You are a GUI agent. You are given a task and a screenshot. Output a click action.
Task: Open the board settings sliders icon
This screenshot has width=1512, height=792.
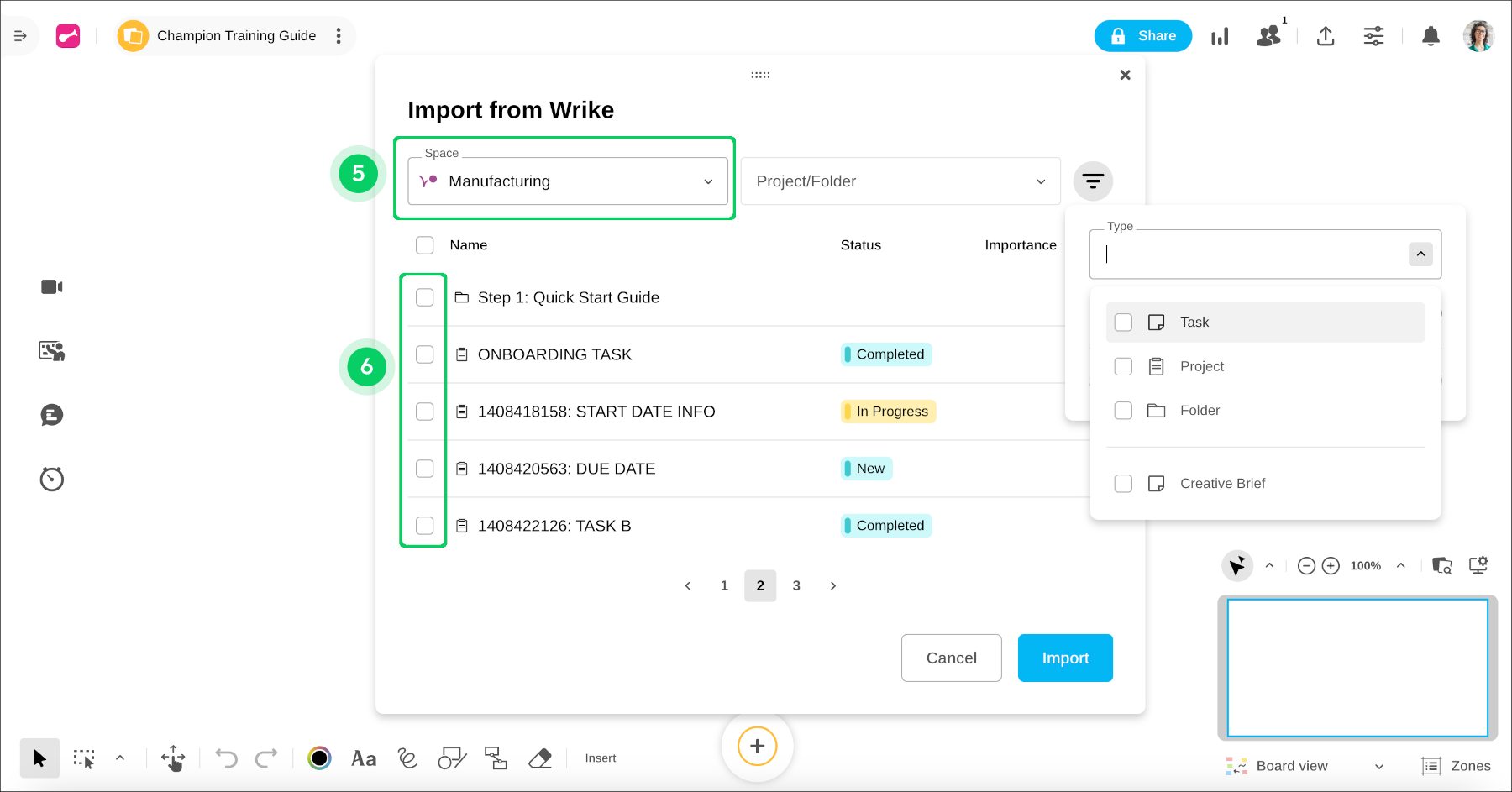click(1373, 36)
